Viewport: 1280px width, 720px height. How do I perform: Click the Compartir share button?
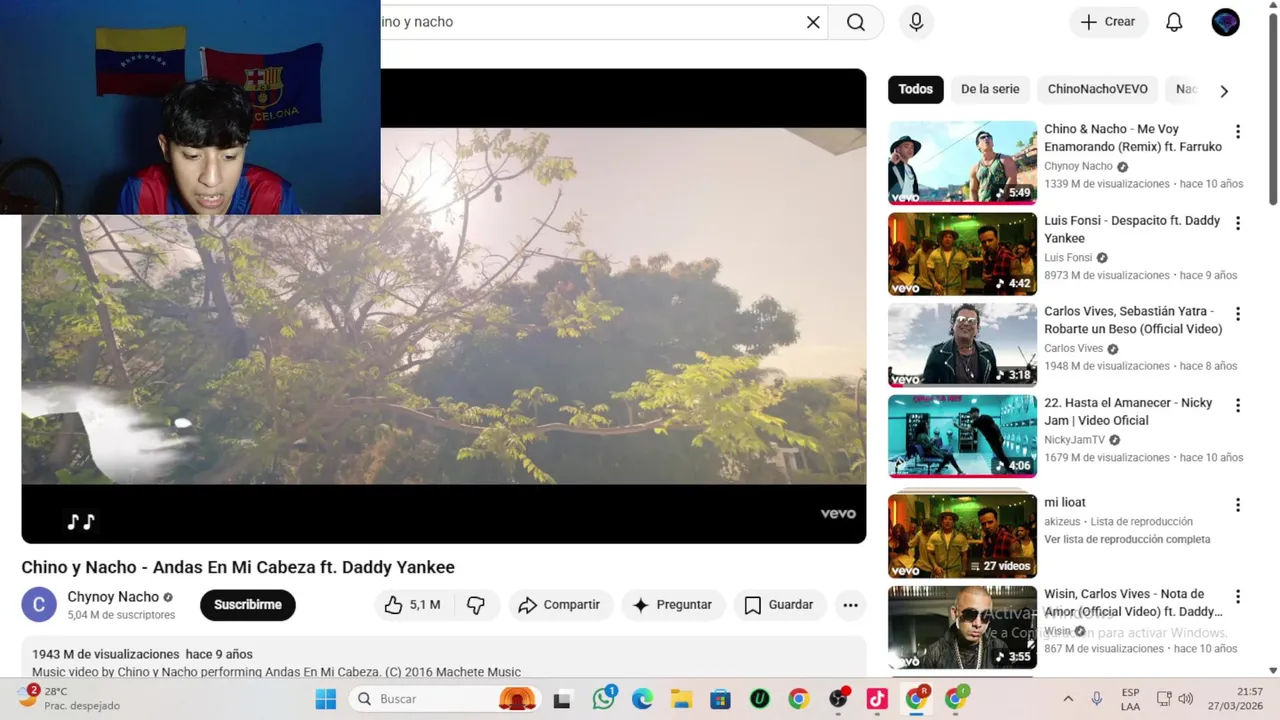(559, 605)
